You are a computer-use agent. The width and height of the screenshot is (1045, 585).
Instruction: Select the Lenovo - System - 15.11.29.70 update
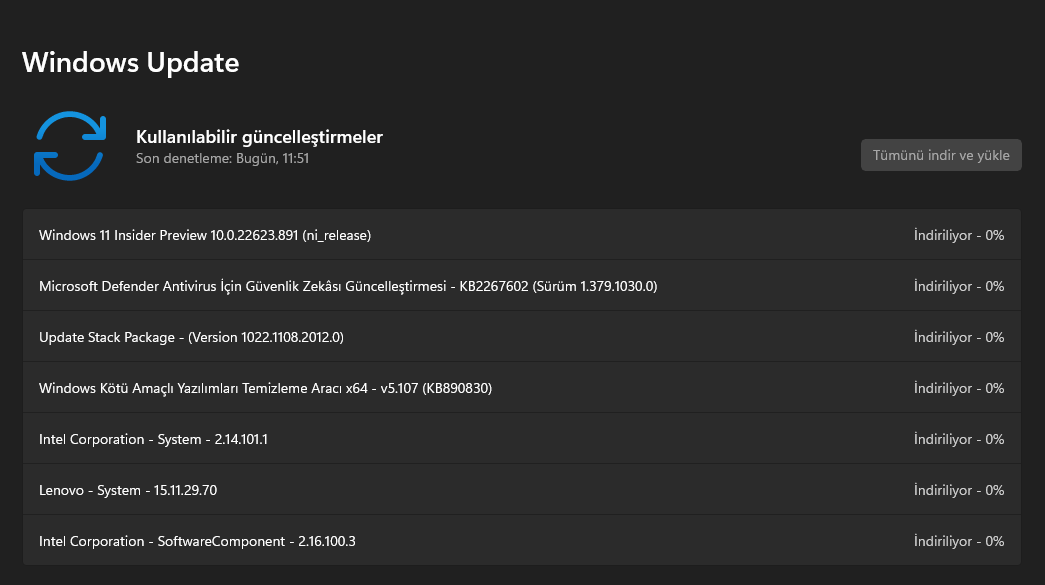coord(522,490)
